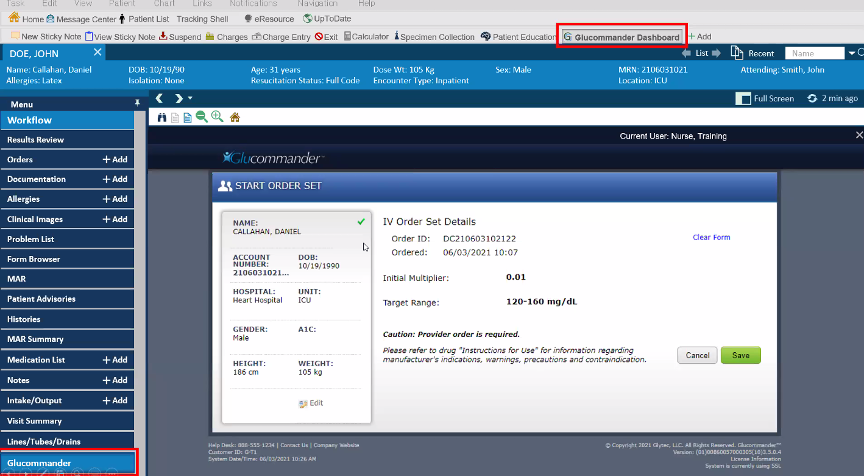864x476 pixels.
Task: Click the Clear Form link
Action: [711, 237]
